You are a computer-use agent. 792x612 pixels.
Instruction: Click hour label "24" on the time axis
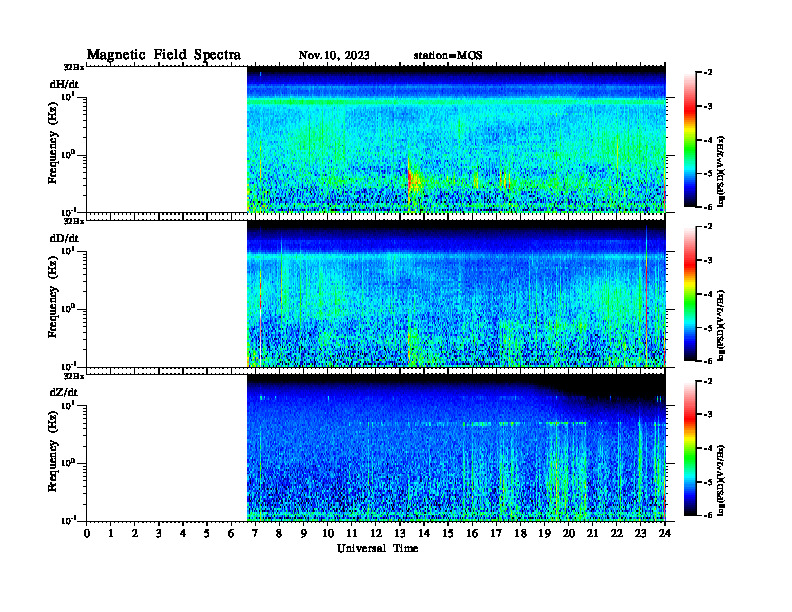click(665, 534)
